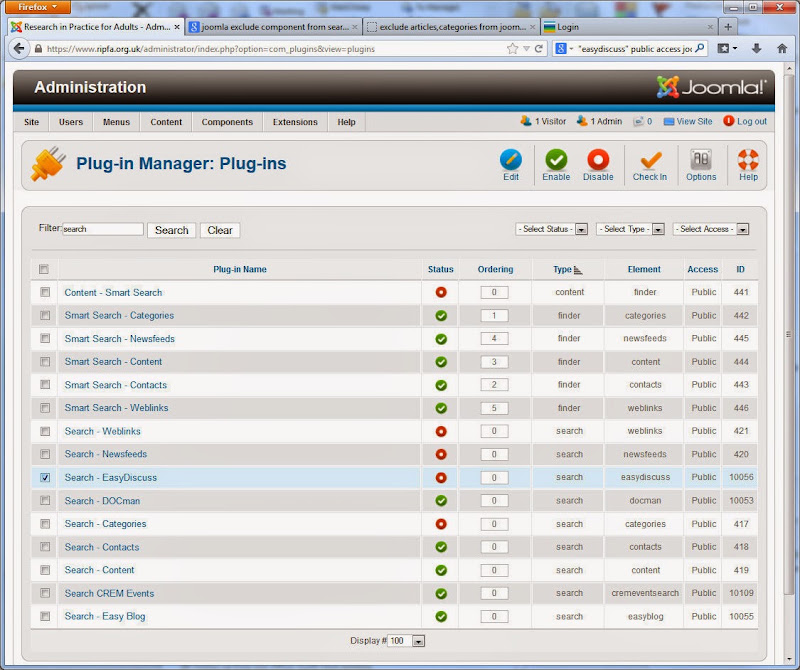The width and height of the screenshot is (800, 670).
Task: Open the Components menu
Action: click(x=227, y=122)
